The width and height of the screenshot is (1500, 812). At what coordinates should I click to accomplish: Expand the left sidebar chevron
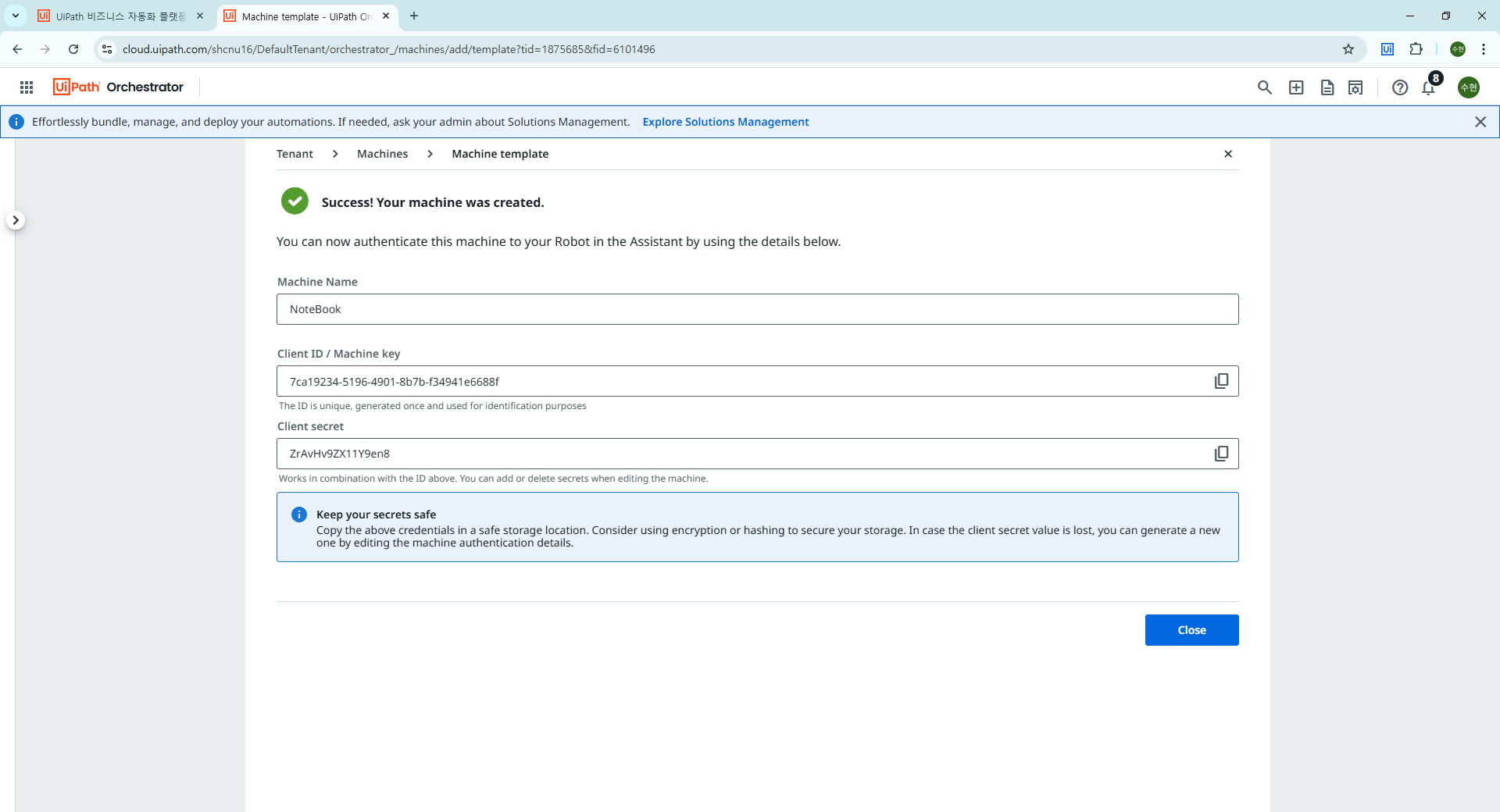tap(16, 220)
